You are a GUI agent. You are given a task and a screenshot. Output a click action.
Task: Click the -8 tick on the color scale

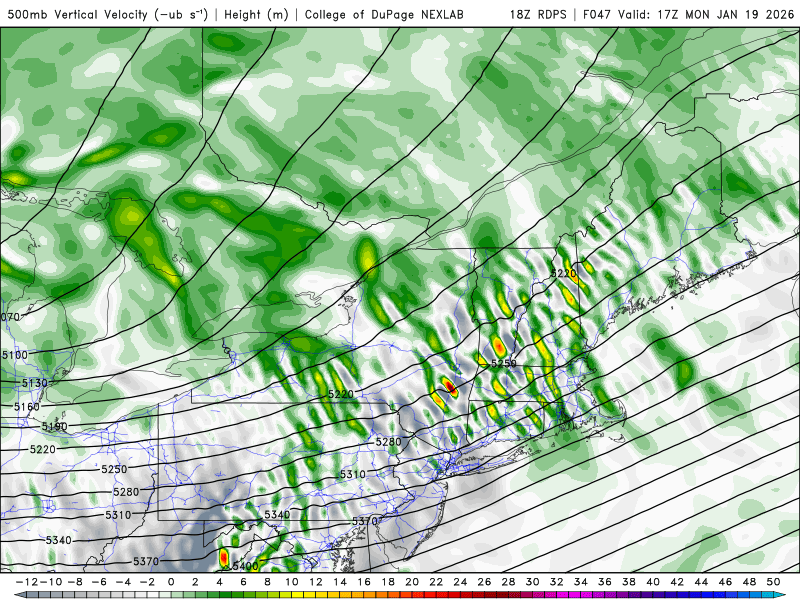tap(75, 582)
